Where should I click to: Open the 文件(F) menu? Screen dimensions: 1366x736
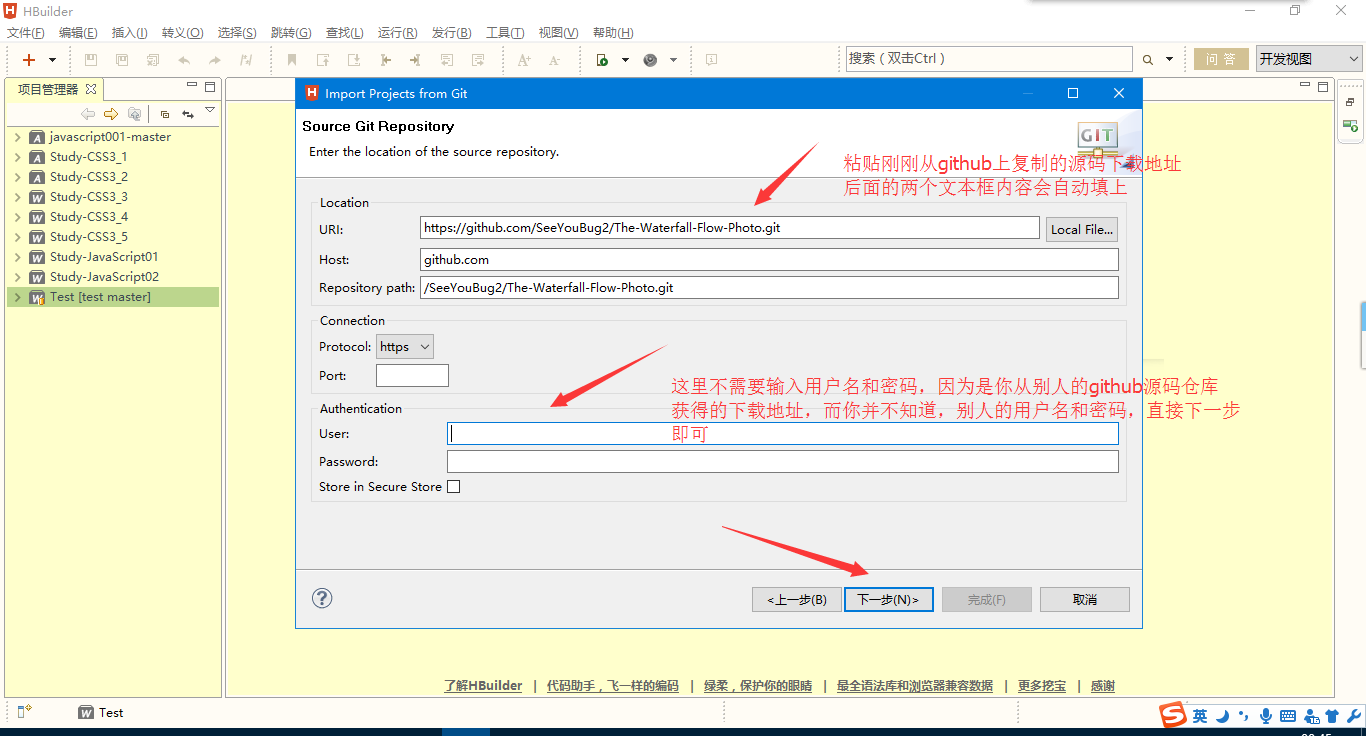pyautogui.click(x=25, y=33)
